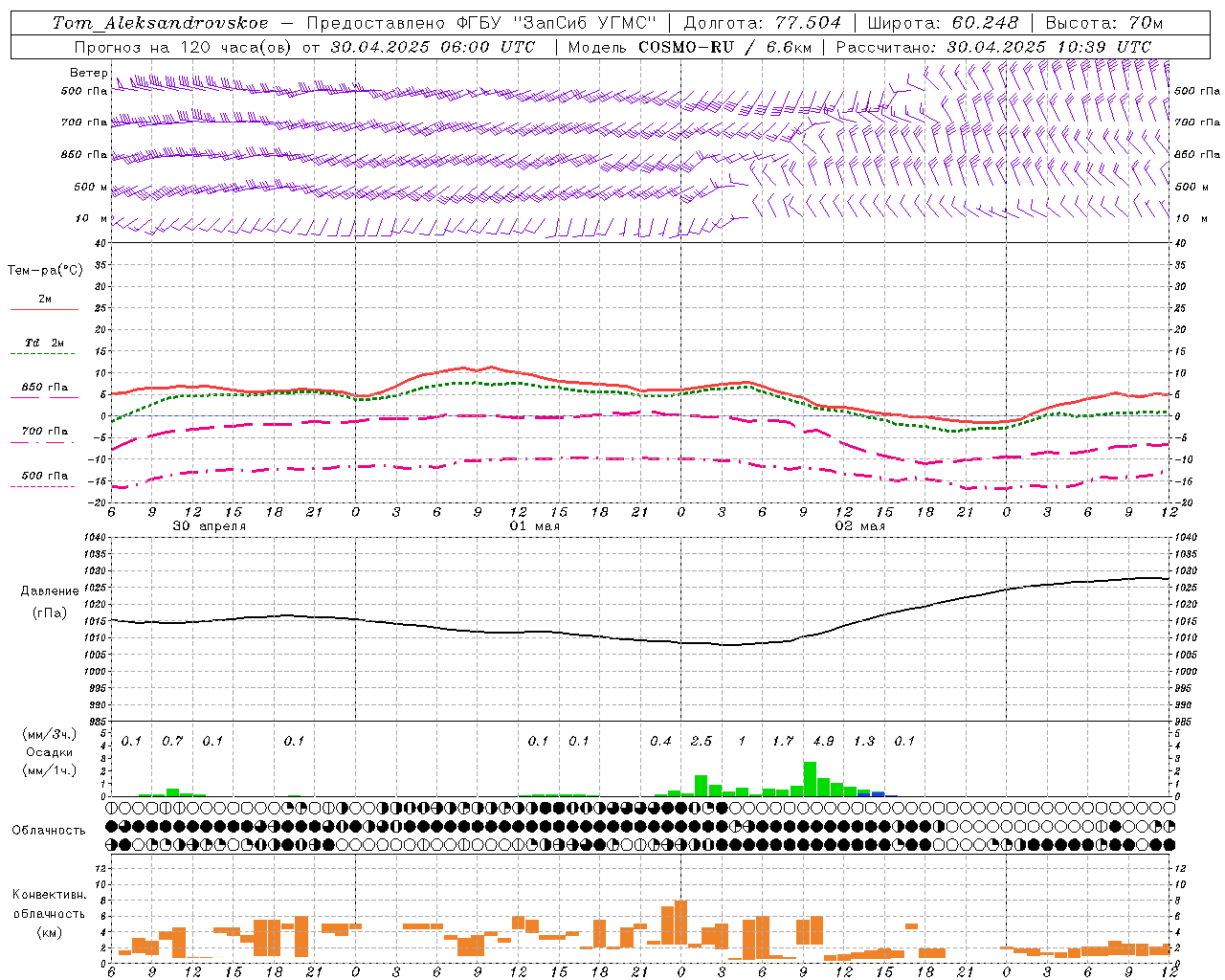
Task: Click the tallest orange convective cloud bar
Action: pyautogui.click(x=681, y=922)
